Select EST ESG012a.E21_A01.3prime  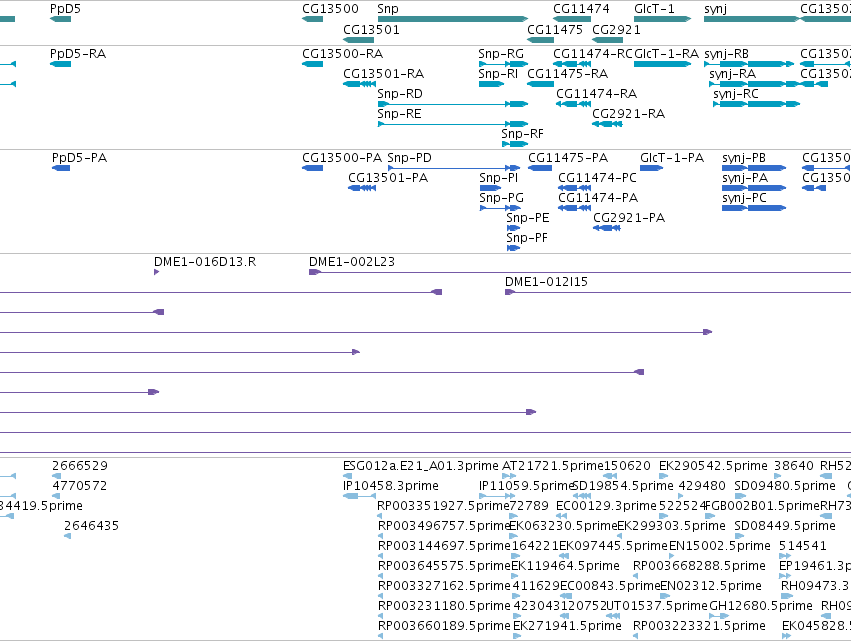(x=421, y=466)
